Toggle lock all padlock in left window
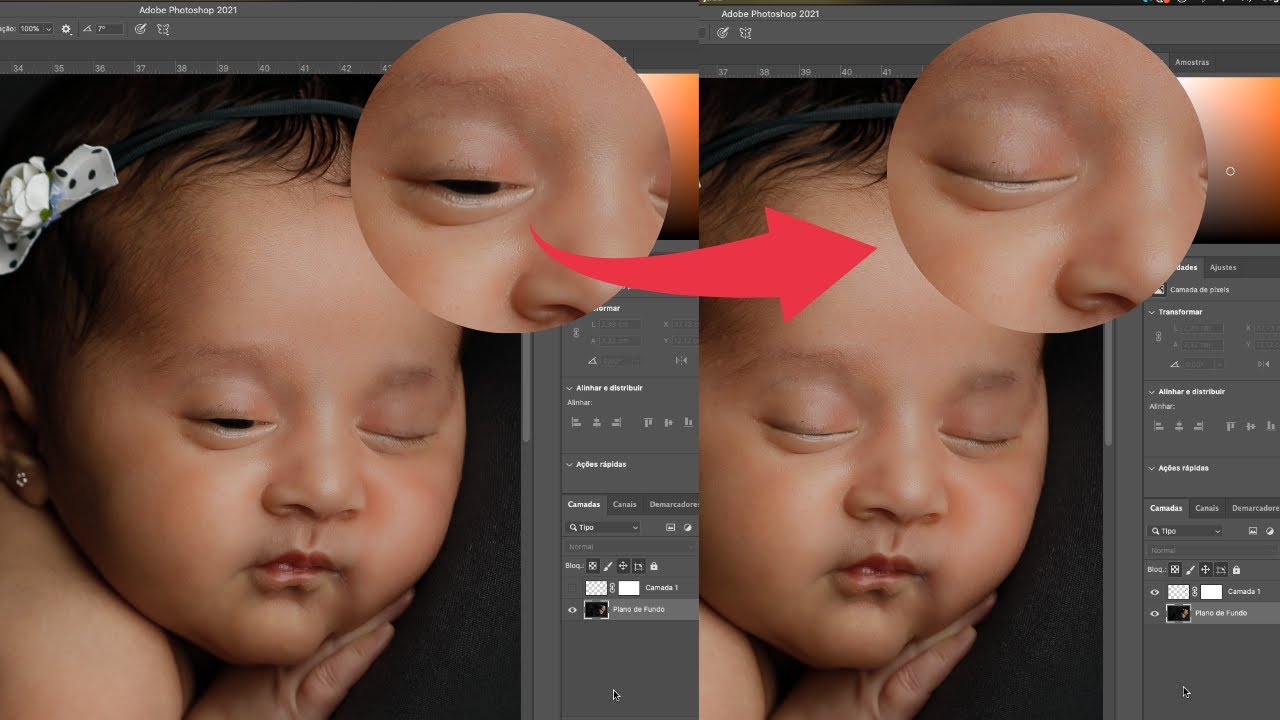This screenshot has height=720, width=1280. [654, 566]
